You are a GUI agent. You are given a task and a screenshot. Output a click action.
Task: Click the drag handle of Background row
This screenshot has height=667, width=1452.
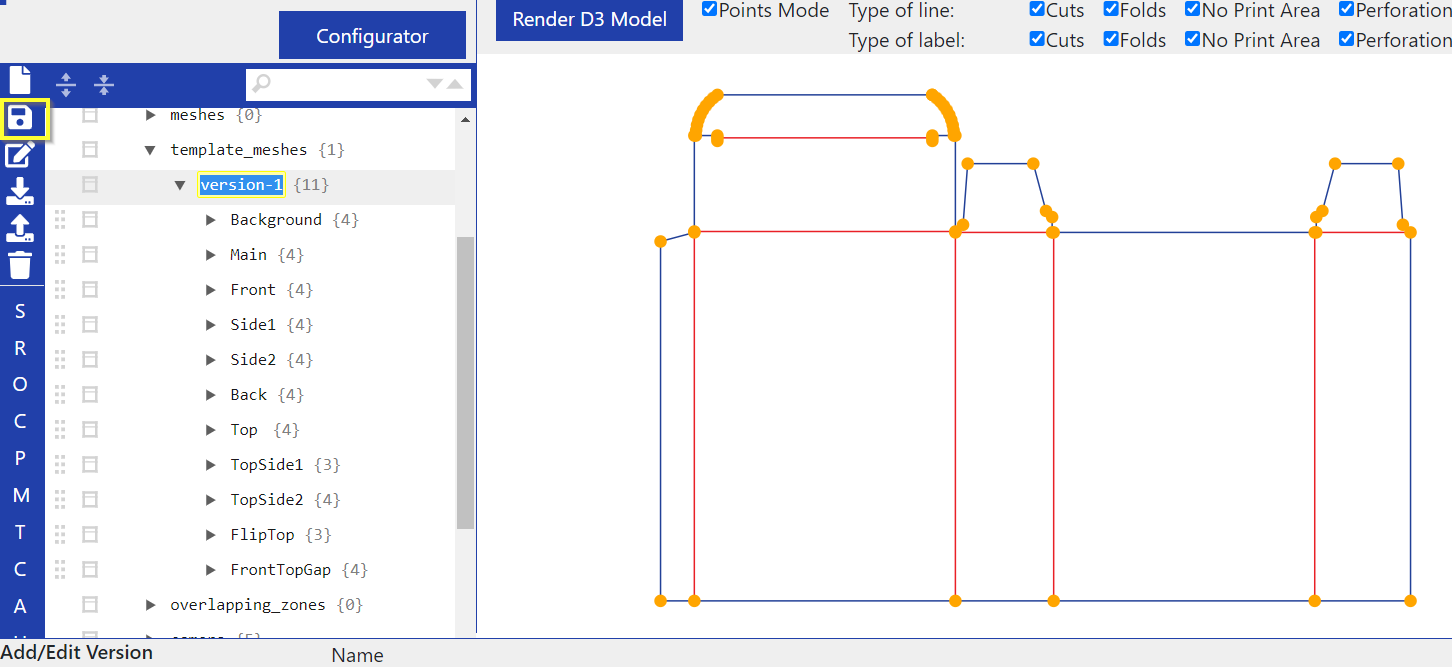point(60,220)
